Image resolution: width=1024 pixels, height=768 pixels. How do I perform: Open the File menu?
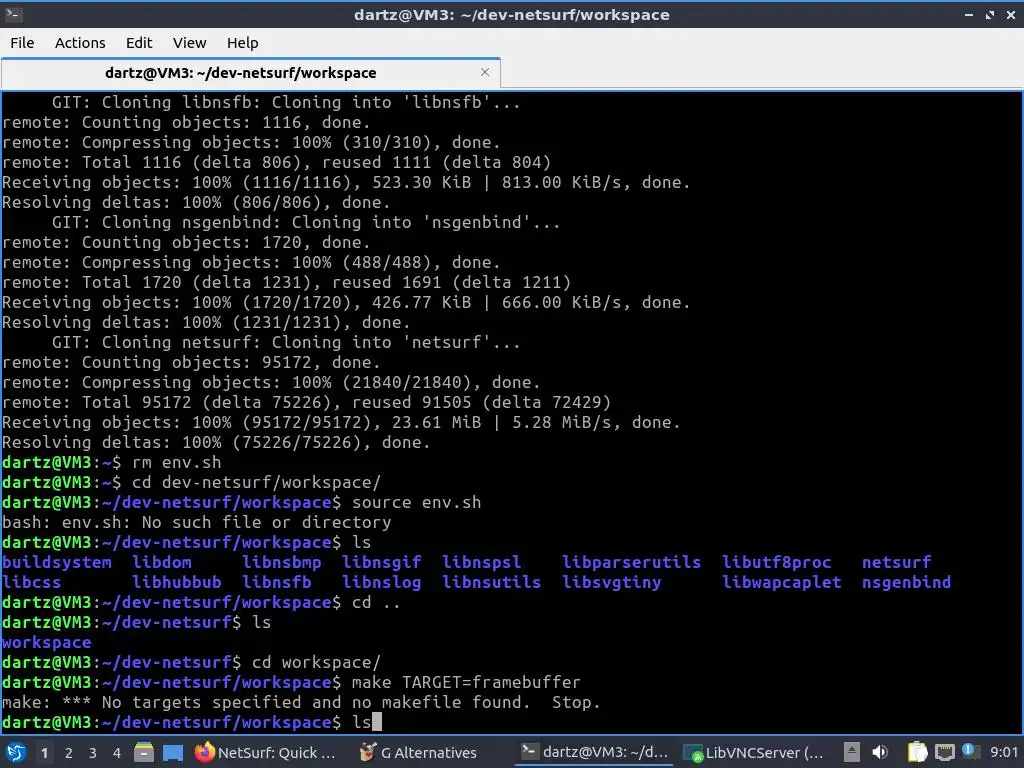[22, 43]
